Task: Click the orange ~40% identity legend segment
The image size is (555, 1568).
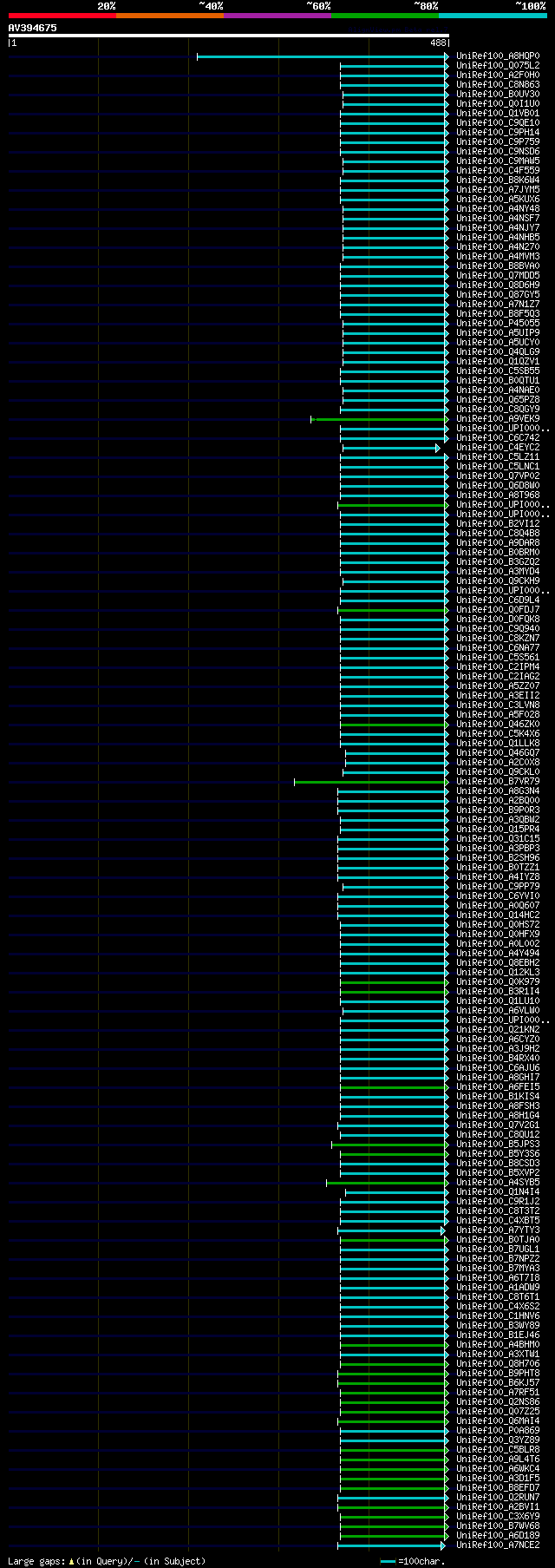Action: [170, 15]
